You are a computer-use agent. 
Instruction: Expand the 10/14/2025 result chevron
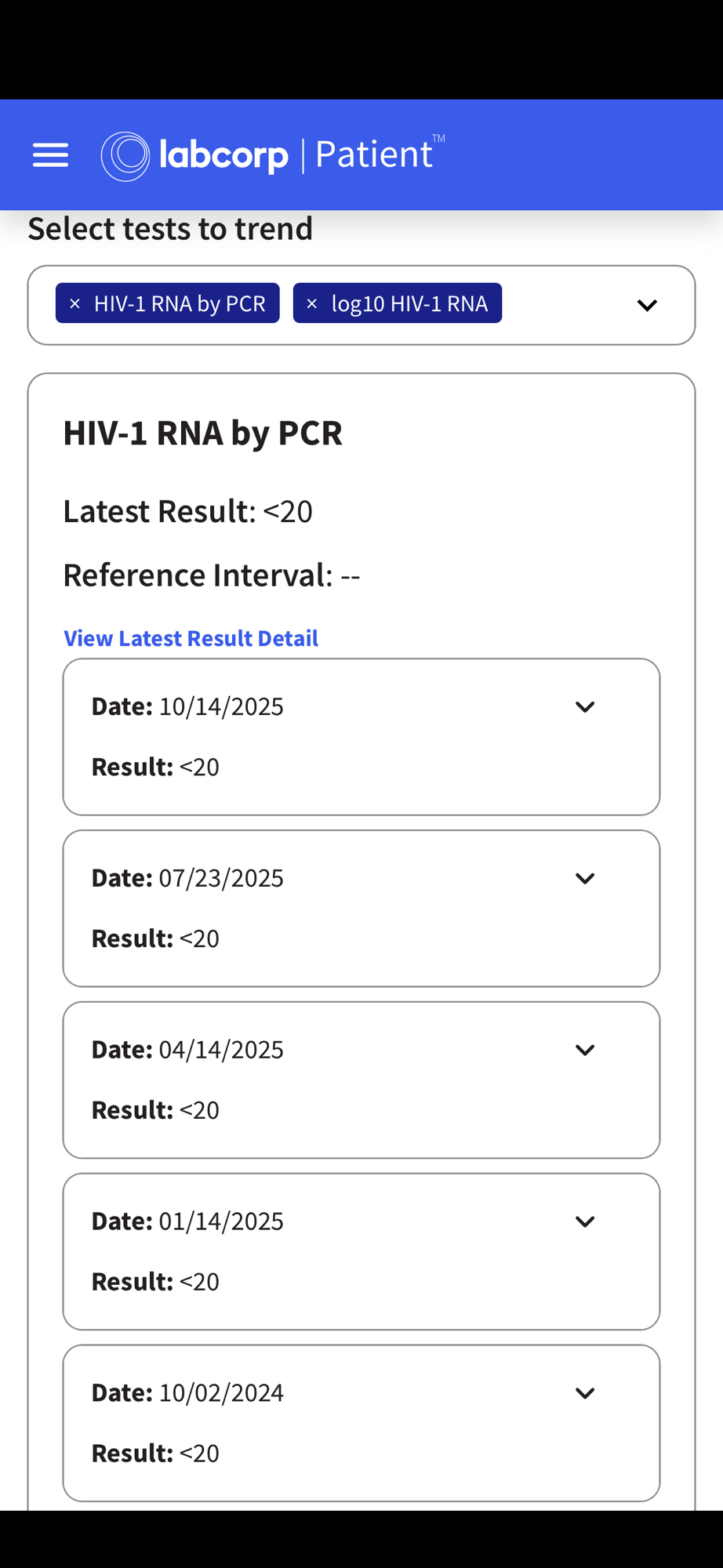click(585, 707)
